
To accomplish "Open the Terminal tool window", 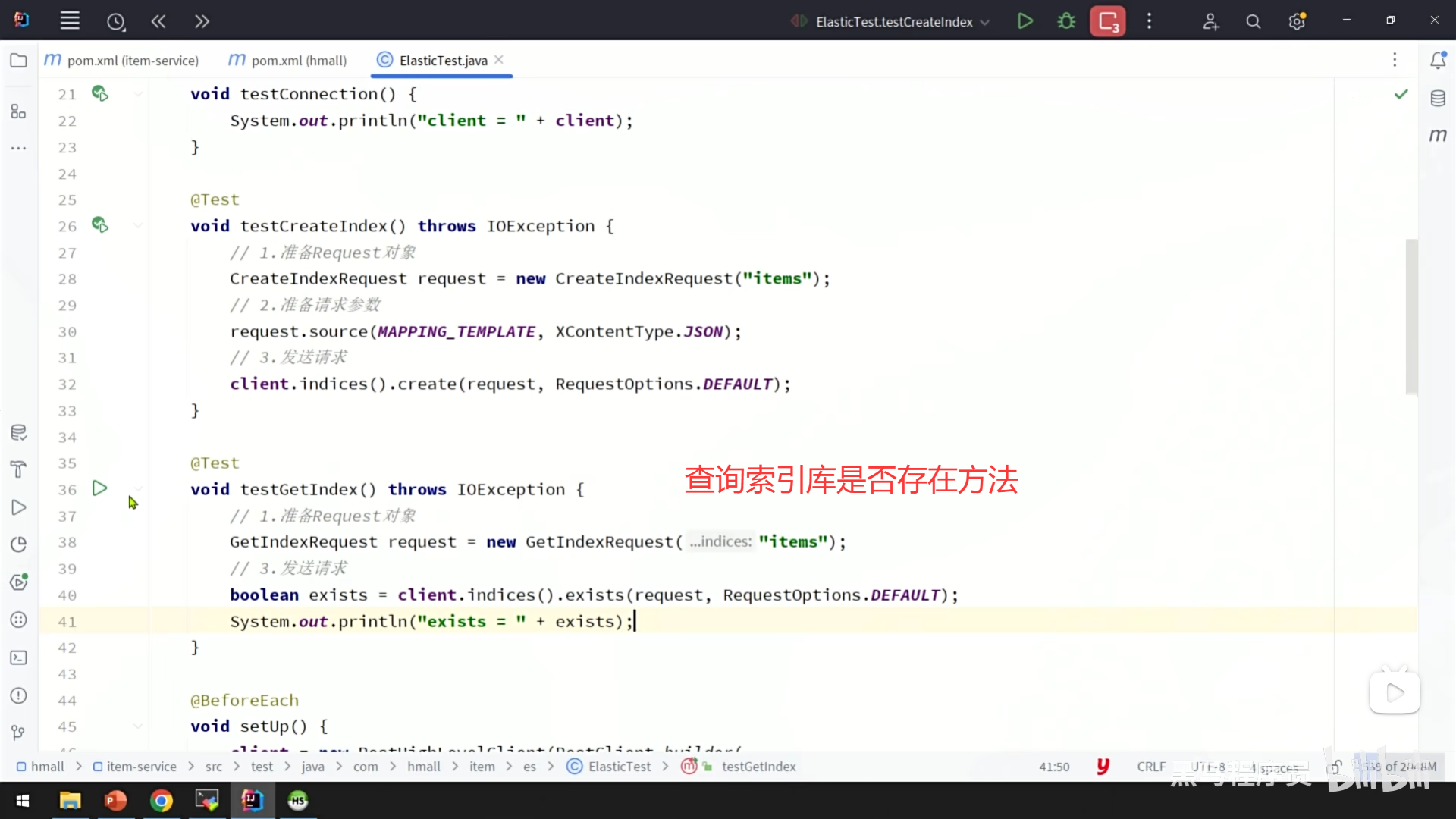I will point(18,657).
